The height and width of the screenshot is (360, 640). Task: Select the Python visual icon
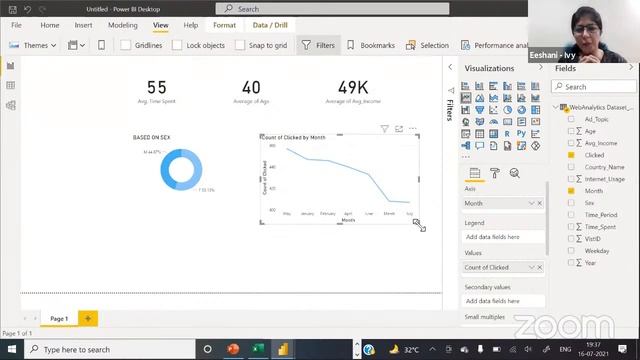(x=521, y=133)
